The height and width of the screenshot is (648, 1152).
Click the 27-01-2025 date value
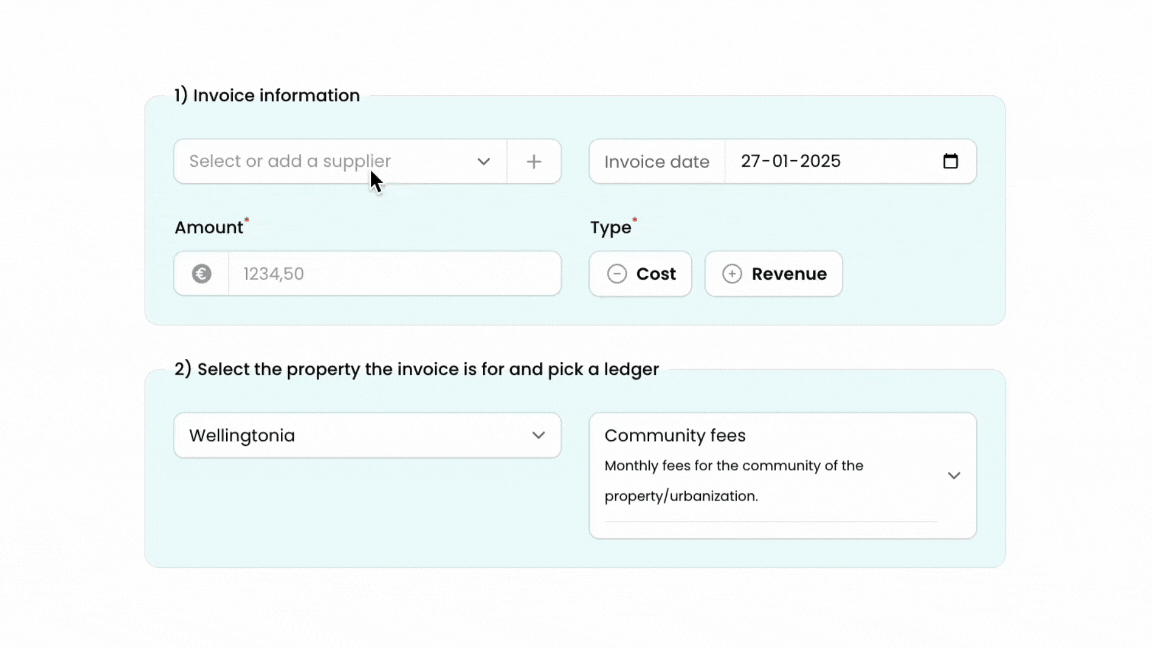point(791,161)
